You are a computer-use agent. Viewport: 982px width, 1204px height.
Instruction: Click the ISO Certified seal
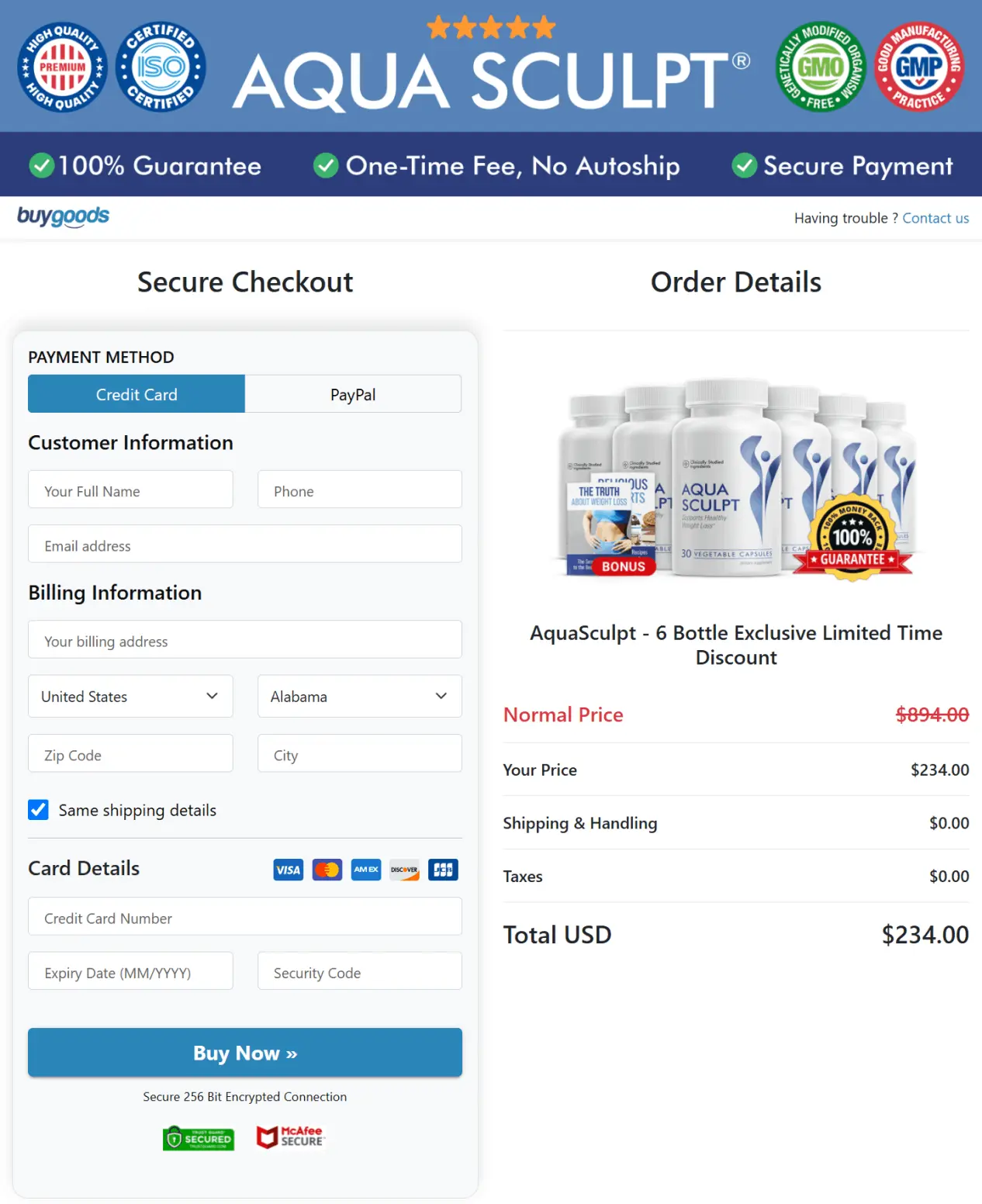[160, 67]
